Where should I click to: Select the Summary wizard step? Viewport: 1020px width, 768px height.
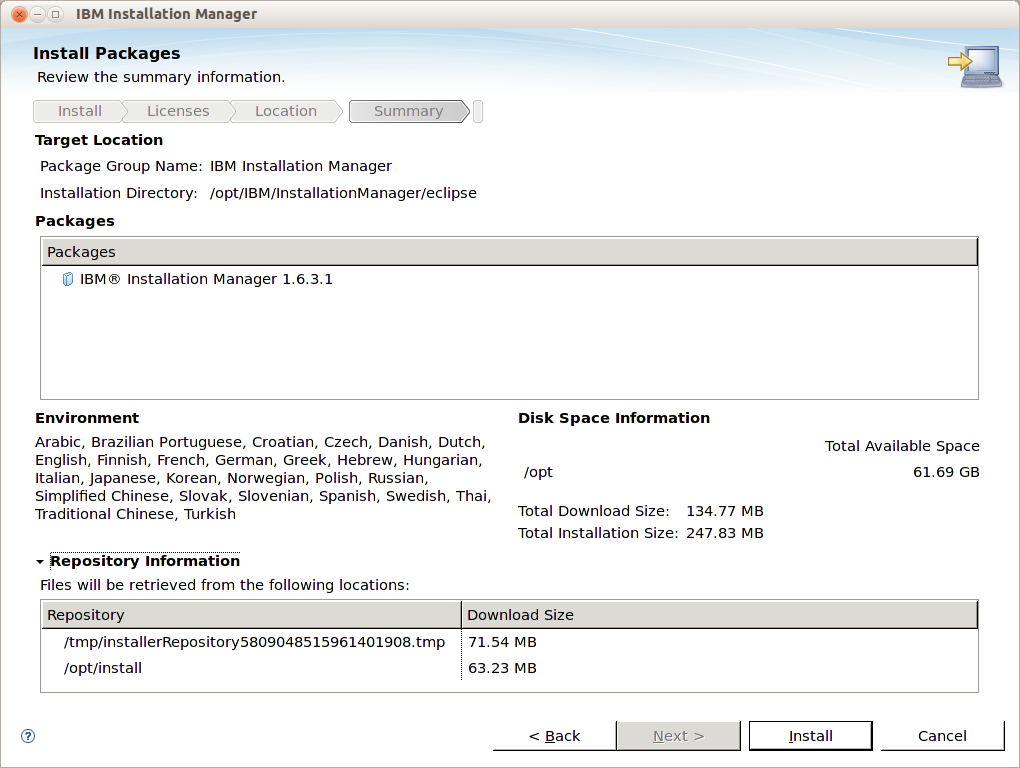click(x=408, y=111)
